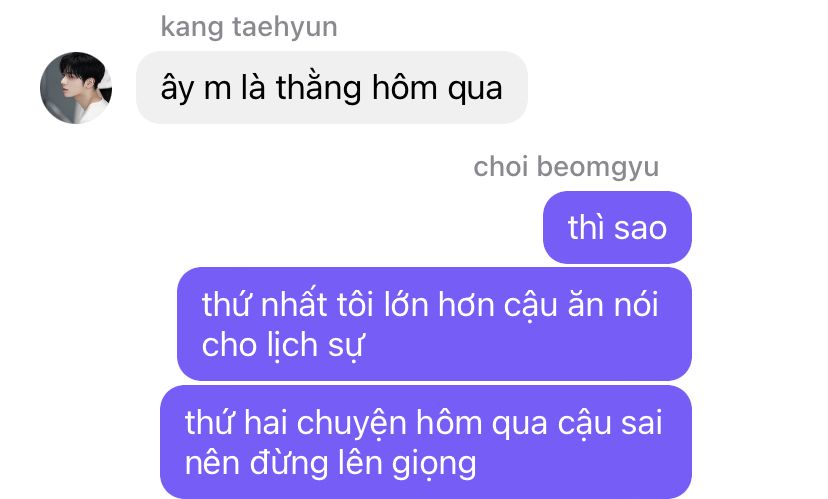Click the word 'beomgyu' in the right-side name
Image resolution: width=828 pixels, height=499 pixels.
pyautogui.click(x=598, y=168)
